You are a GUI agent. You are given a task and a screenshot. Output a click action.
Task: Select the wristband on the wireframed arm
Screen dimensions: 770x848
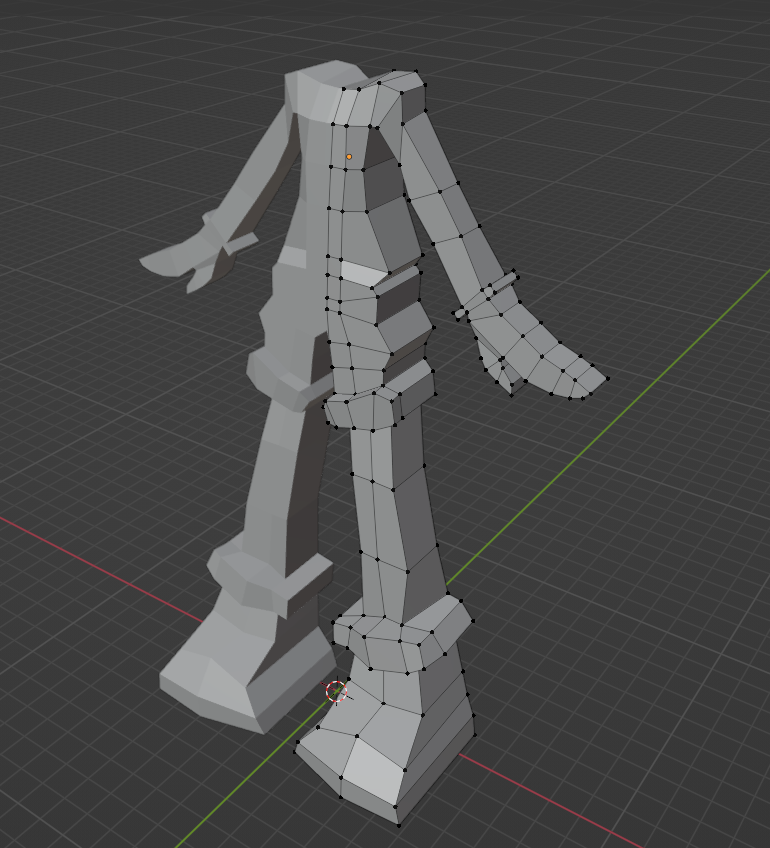click(488, 293)
